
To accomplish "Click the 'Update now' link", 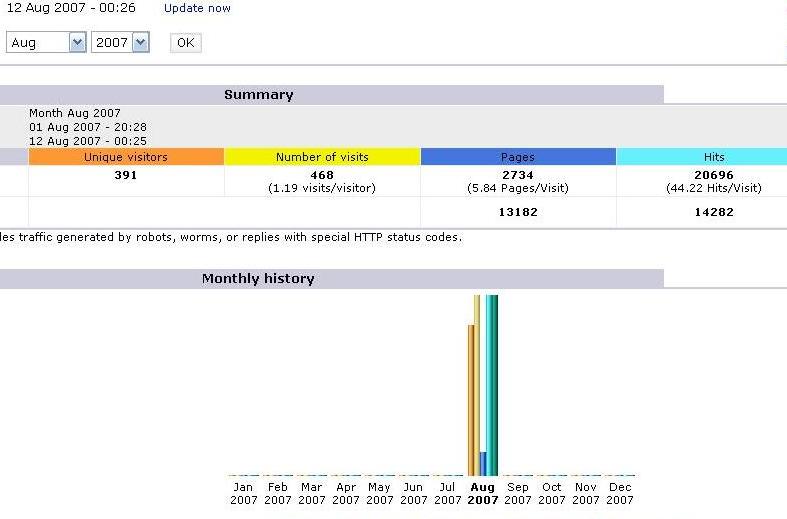I will (197, 8).
